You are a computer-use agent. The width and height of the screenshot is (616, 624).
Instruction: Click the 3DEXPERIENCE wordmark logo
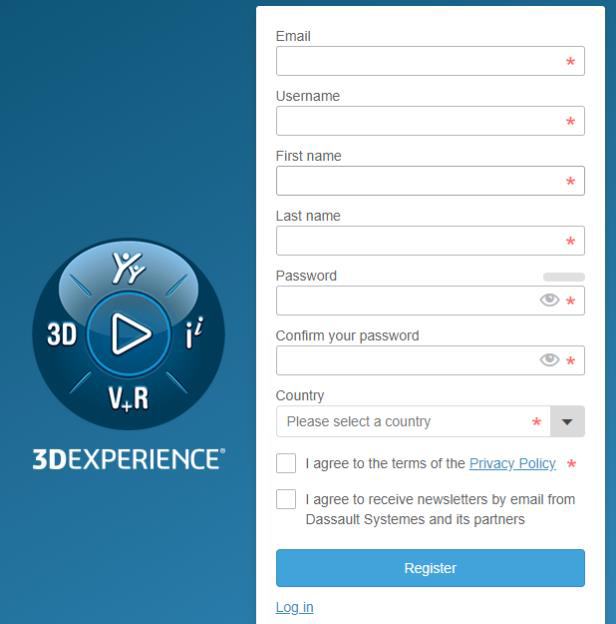coord(129,459)
